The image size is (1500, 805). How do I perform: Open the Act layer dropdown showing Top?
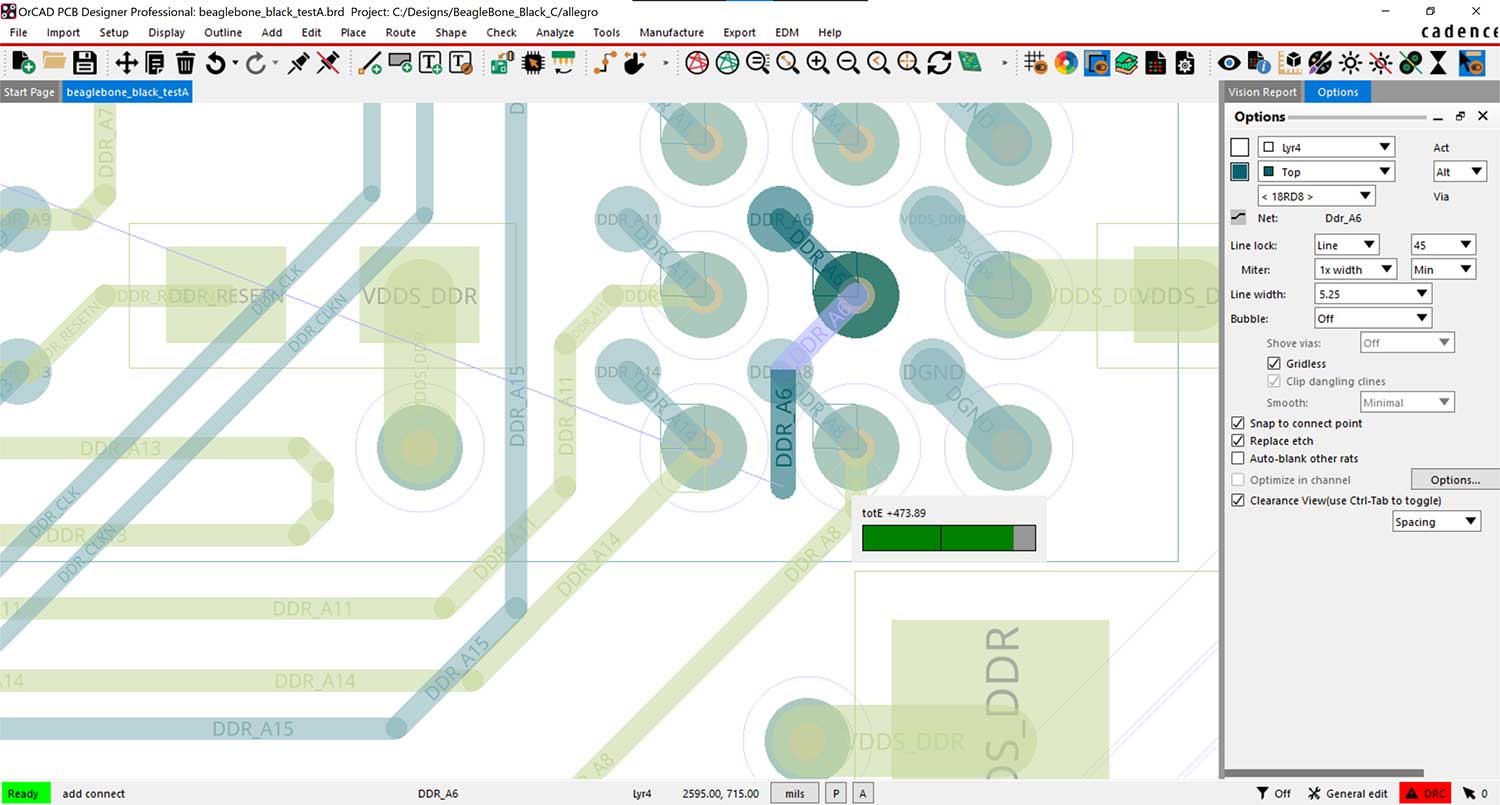point(1325,172)
